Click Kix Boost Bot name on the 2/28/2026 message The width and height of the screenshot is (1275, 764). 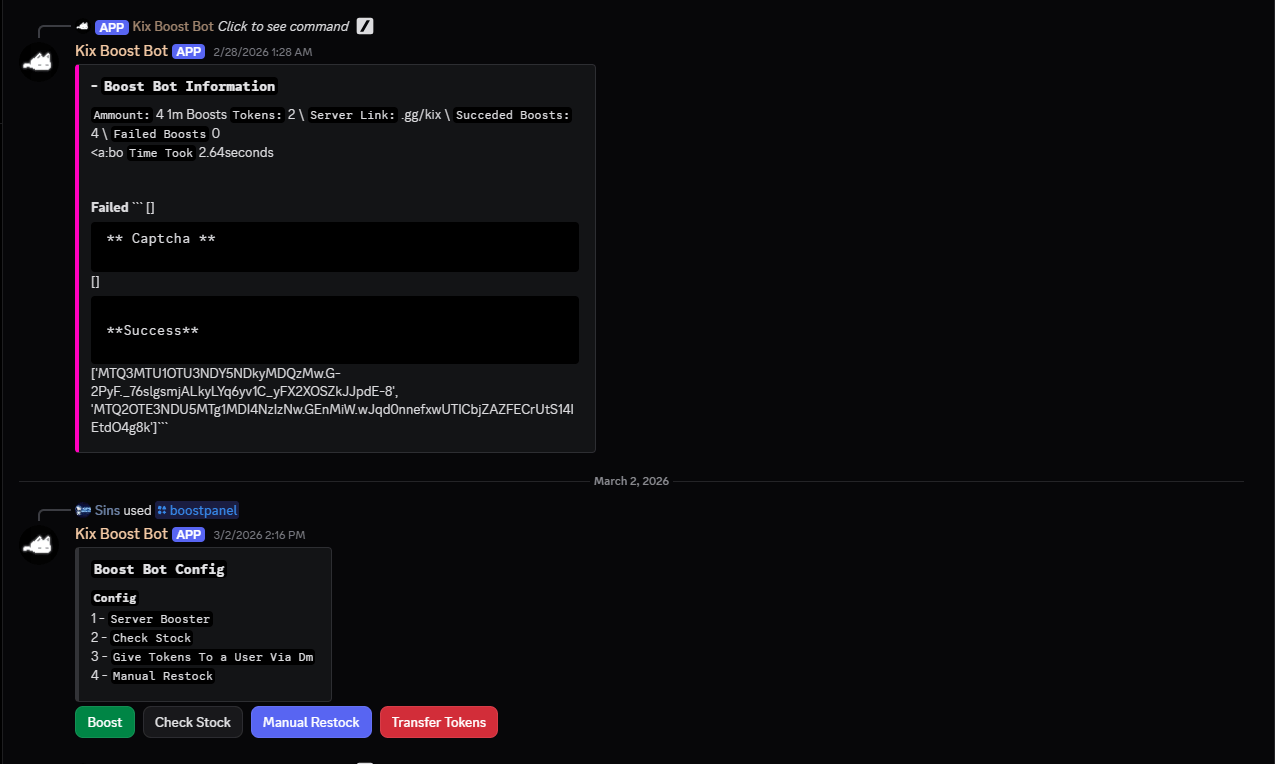pyautogui.click(x=121, y=51)
